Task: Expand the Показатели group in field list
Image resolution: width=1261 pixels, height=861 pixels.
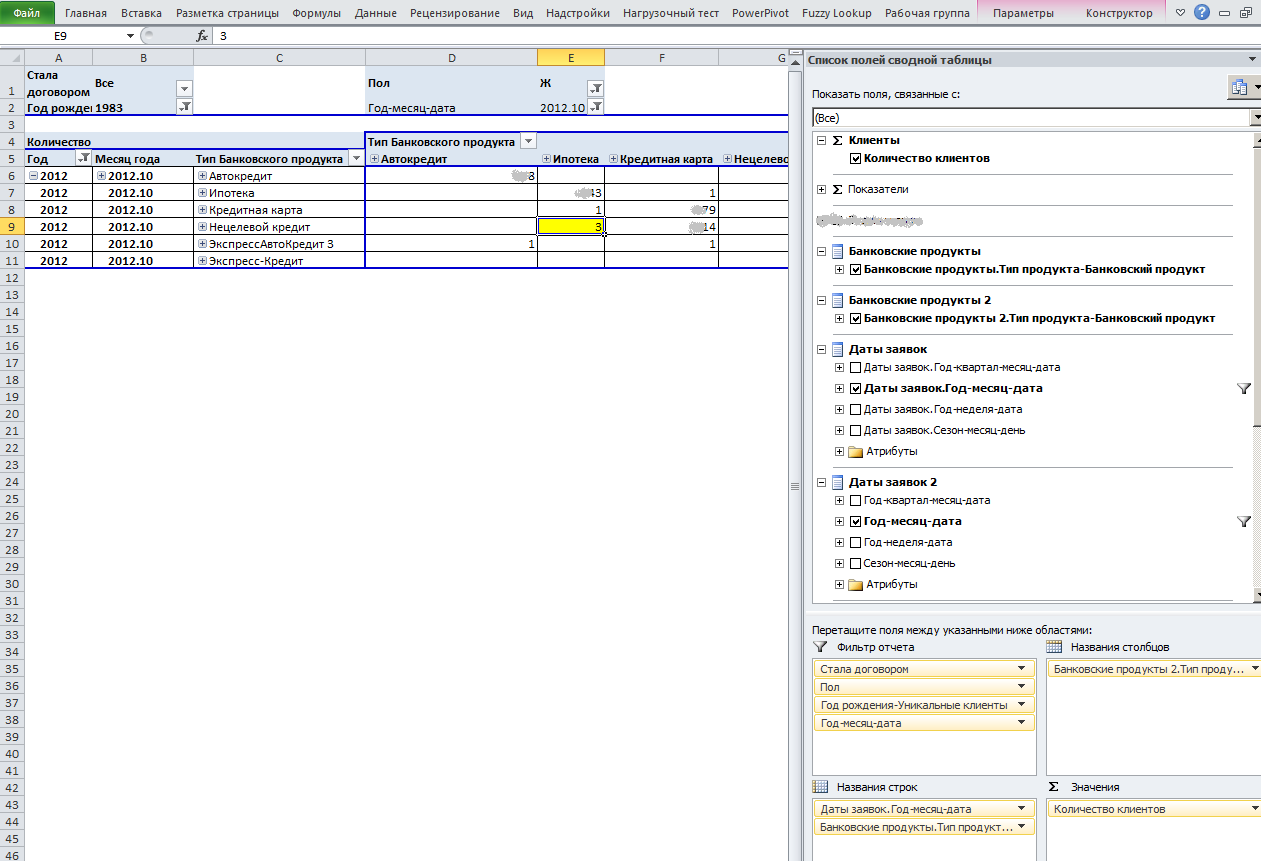Action: [x=822, y=189]
